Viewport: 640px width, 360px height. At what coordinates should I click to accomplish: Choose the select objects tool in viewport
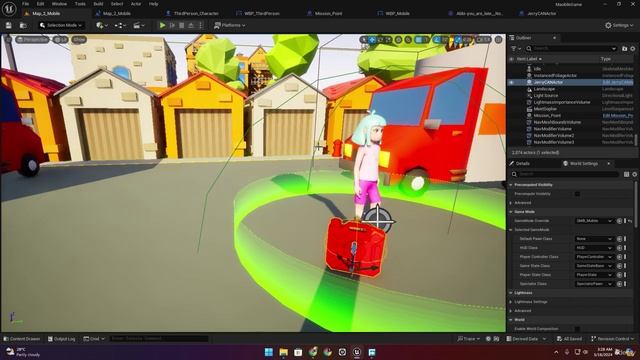tap(364, 40)
